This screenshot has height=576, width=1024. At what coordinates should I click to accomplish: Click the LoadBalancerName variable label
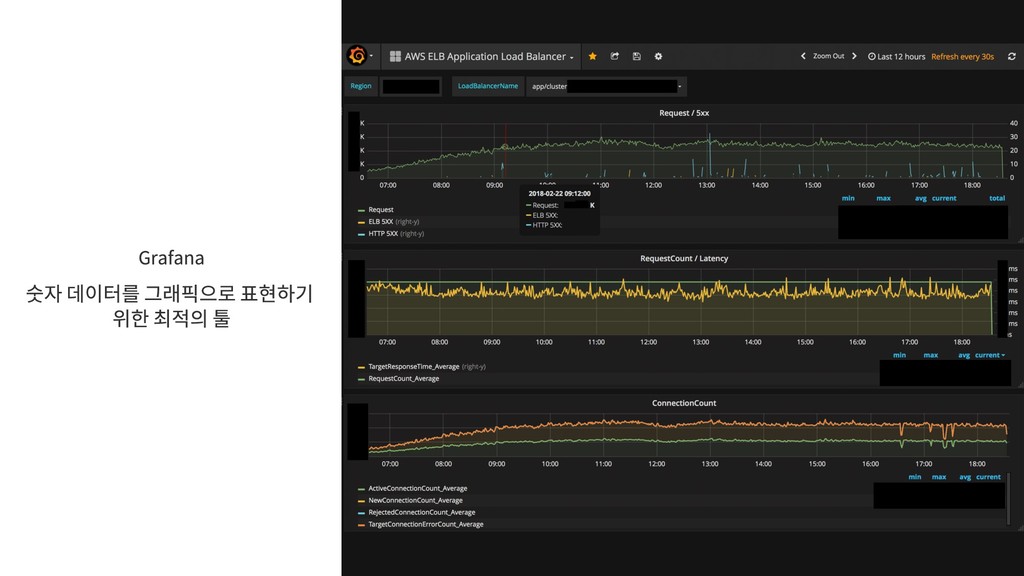[488, 86]
